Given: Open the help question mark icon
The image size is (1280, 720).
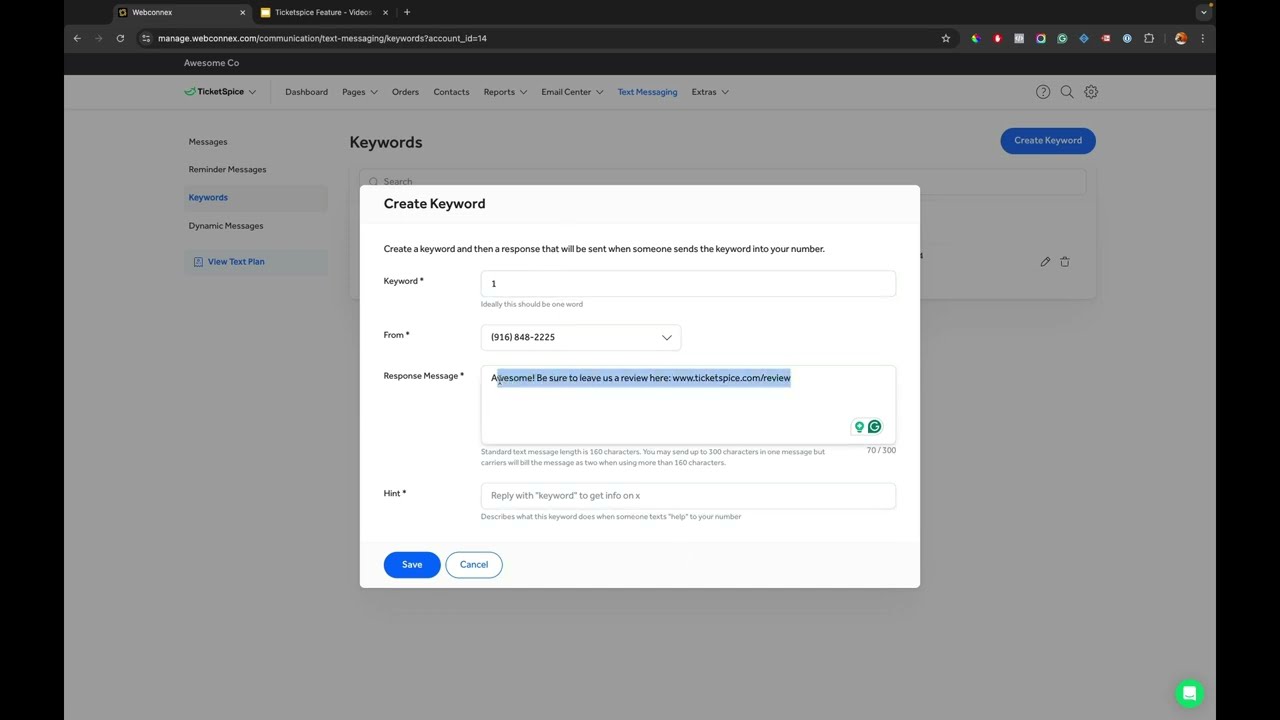Looking at the screenshot, I should click(1043, 92).
